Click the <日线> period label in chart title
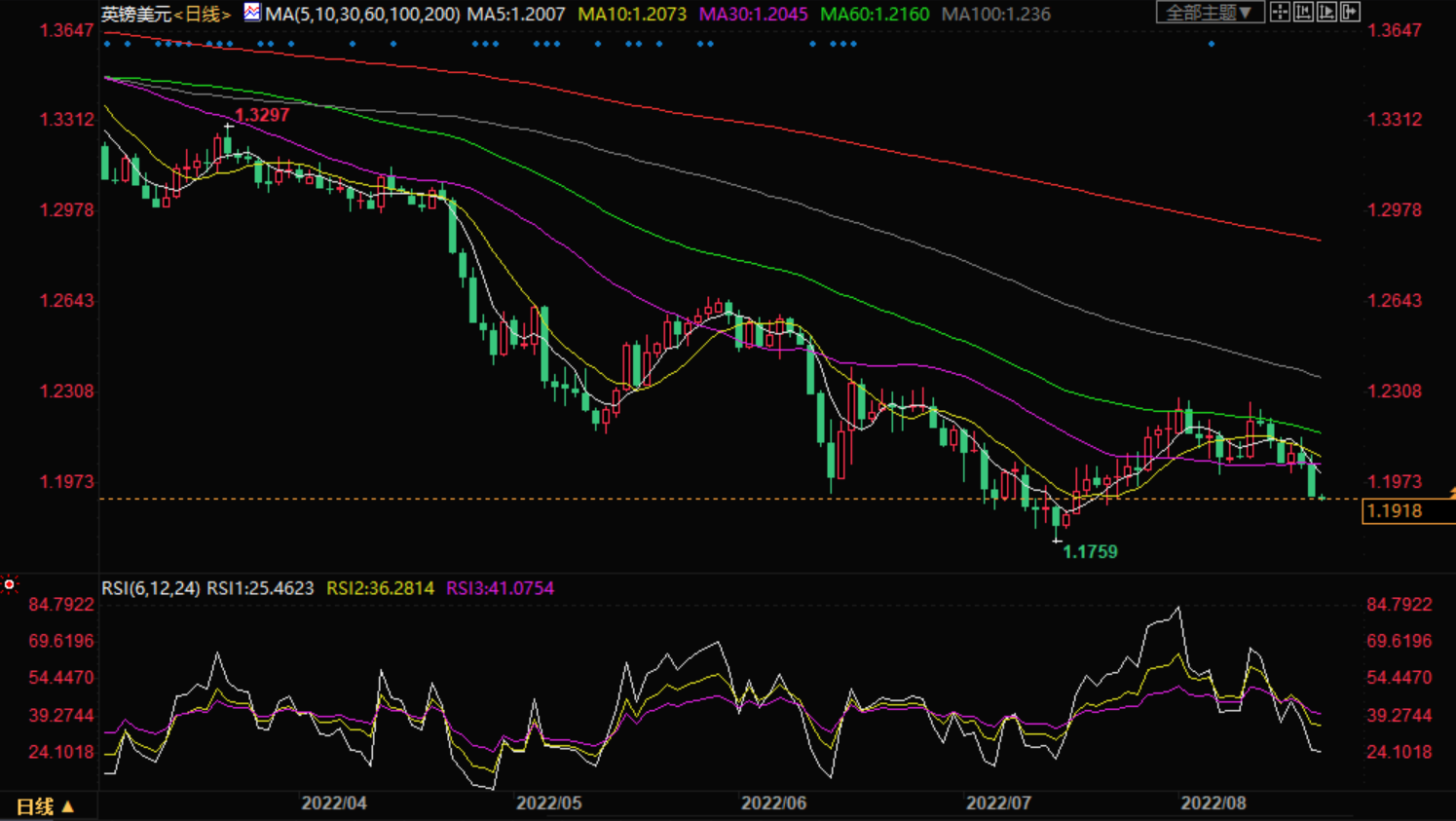This screenshot has width=1456, height=821. click(x=203, y=15)
